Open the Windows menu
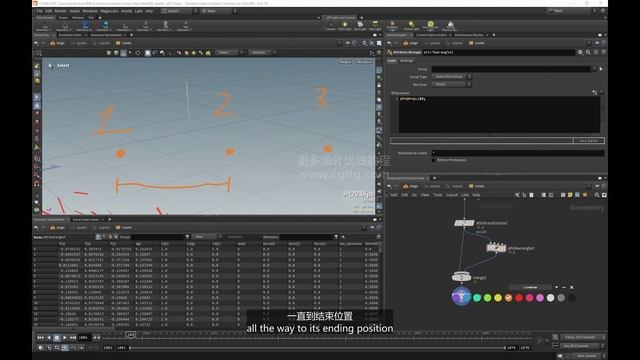 [x=90, y=11]
